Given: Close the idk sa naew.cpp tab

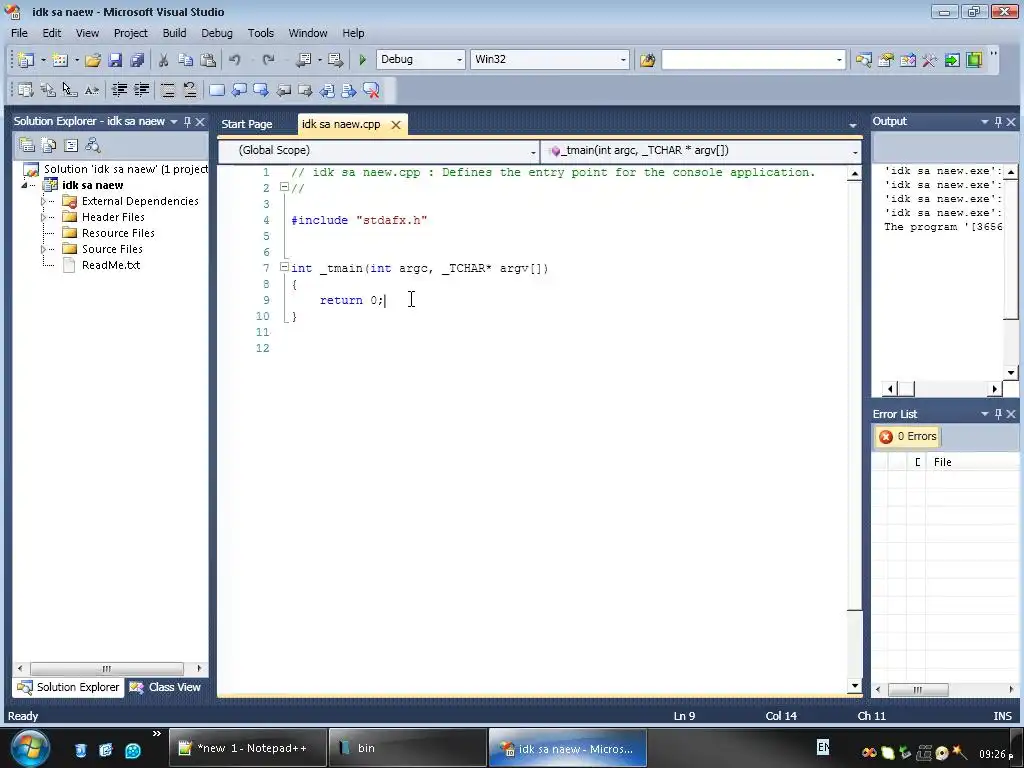Looking at the screenshot, I should click(396, 124).
